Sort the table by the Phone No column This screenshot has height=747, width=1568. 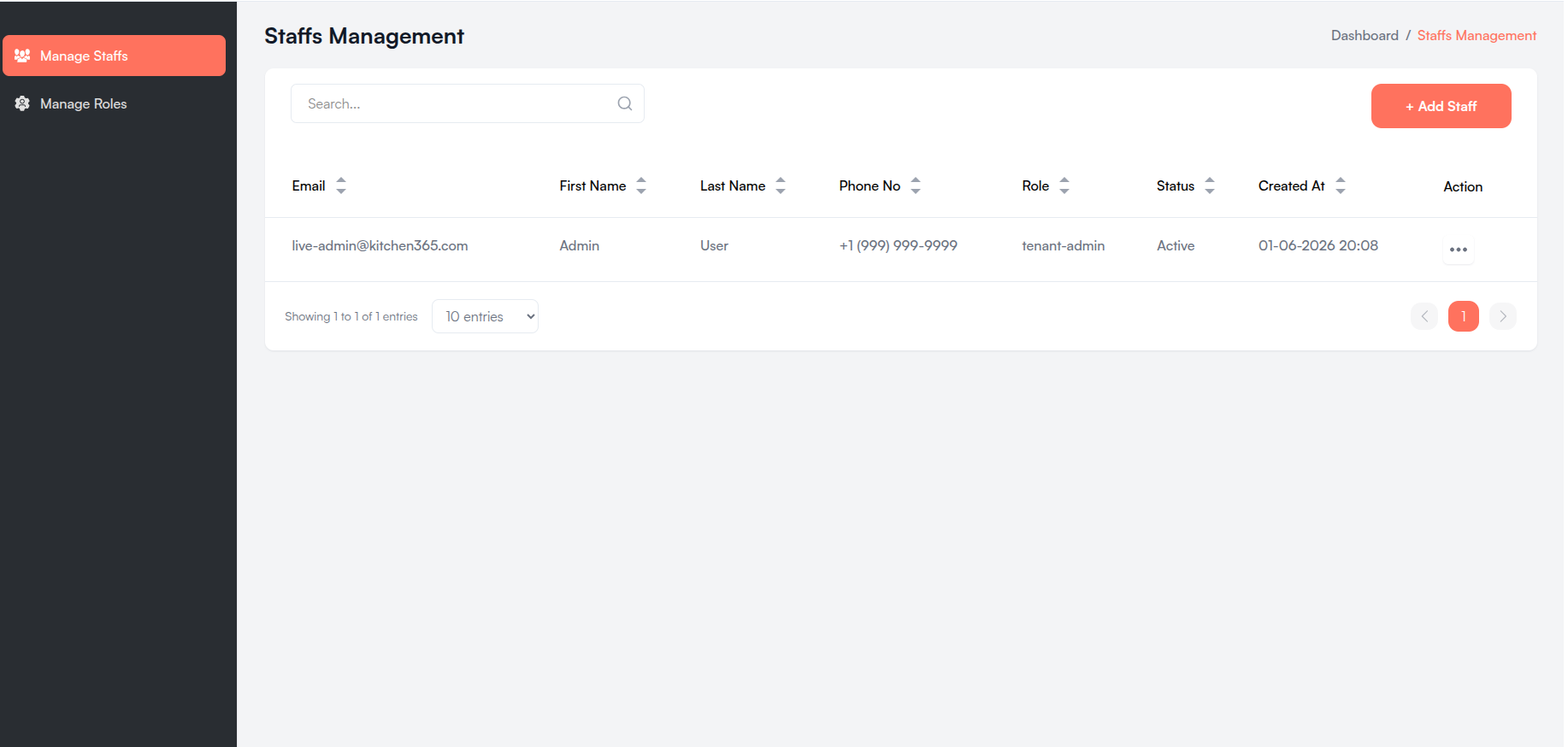(916, 185)
